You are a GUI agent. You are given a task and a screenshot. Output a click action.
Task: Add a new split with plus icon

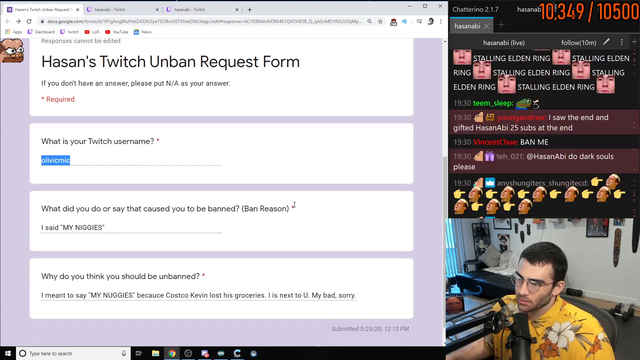pos(634,42)
